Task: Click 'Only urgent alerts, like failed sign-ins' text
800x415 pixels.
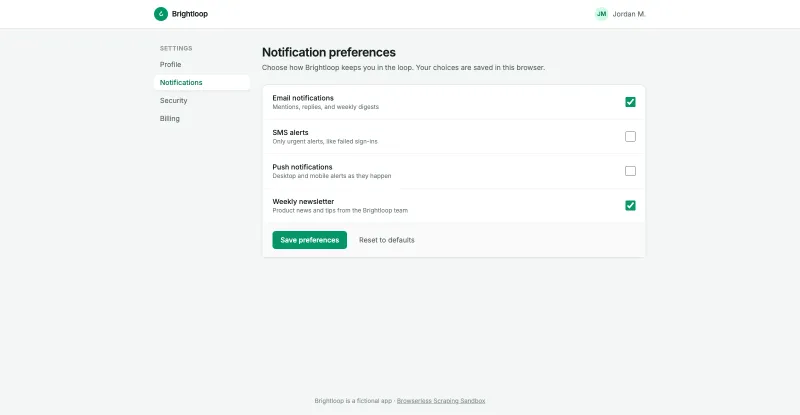Action: click(x=325, y=141)
